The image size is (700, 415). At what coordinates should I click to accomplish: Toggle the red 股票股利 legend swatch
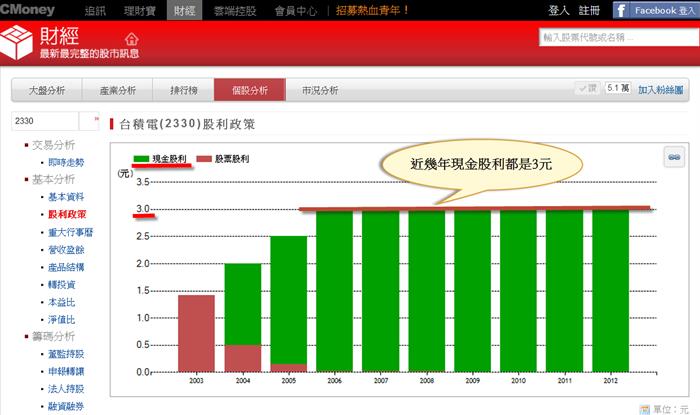[x=204, y=159]
